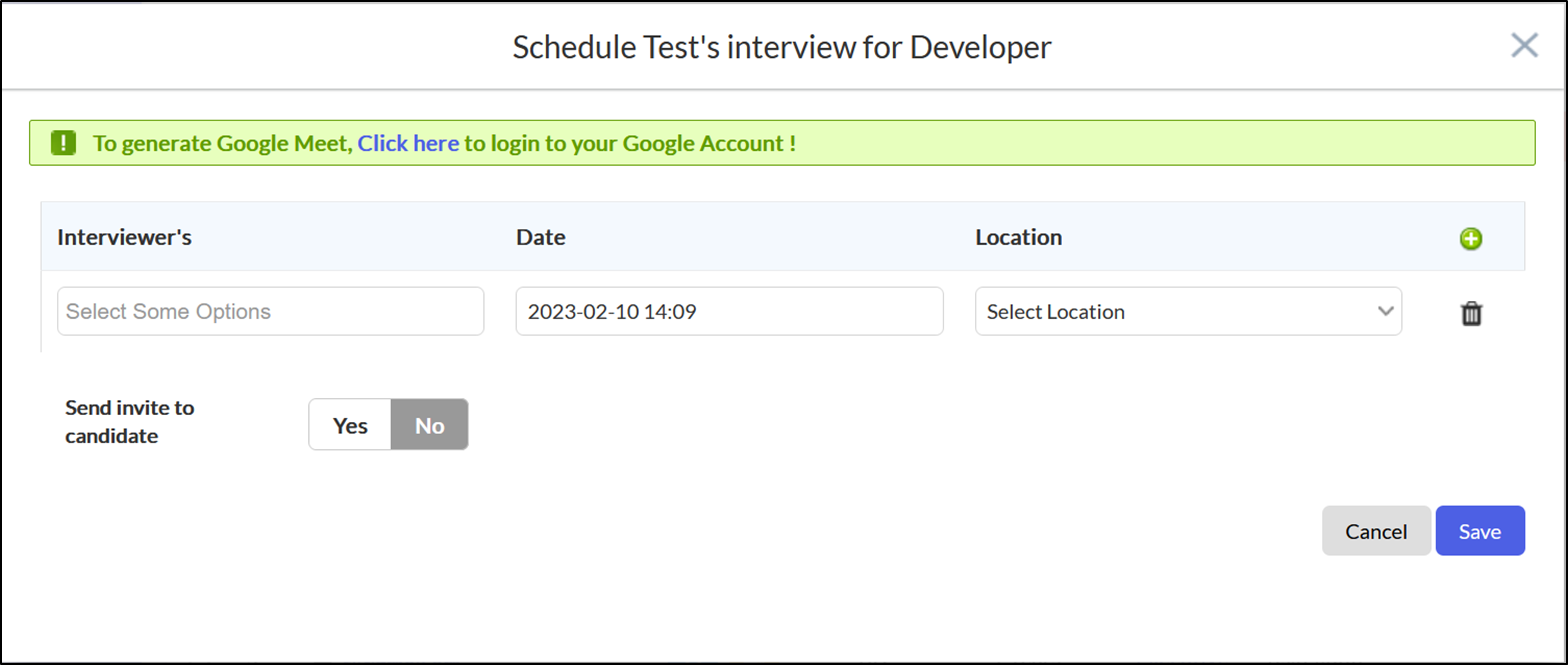Viewport: 1568px width, 665px height.
Task: Cancel scheduling the interview
Action: [x=1376, y=531]
